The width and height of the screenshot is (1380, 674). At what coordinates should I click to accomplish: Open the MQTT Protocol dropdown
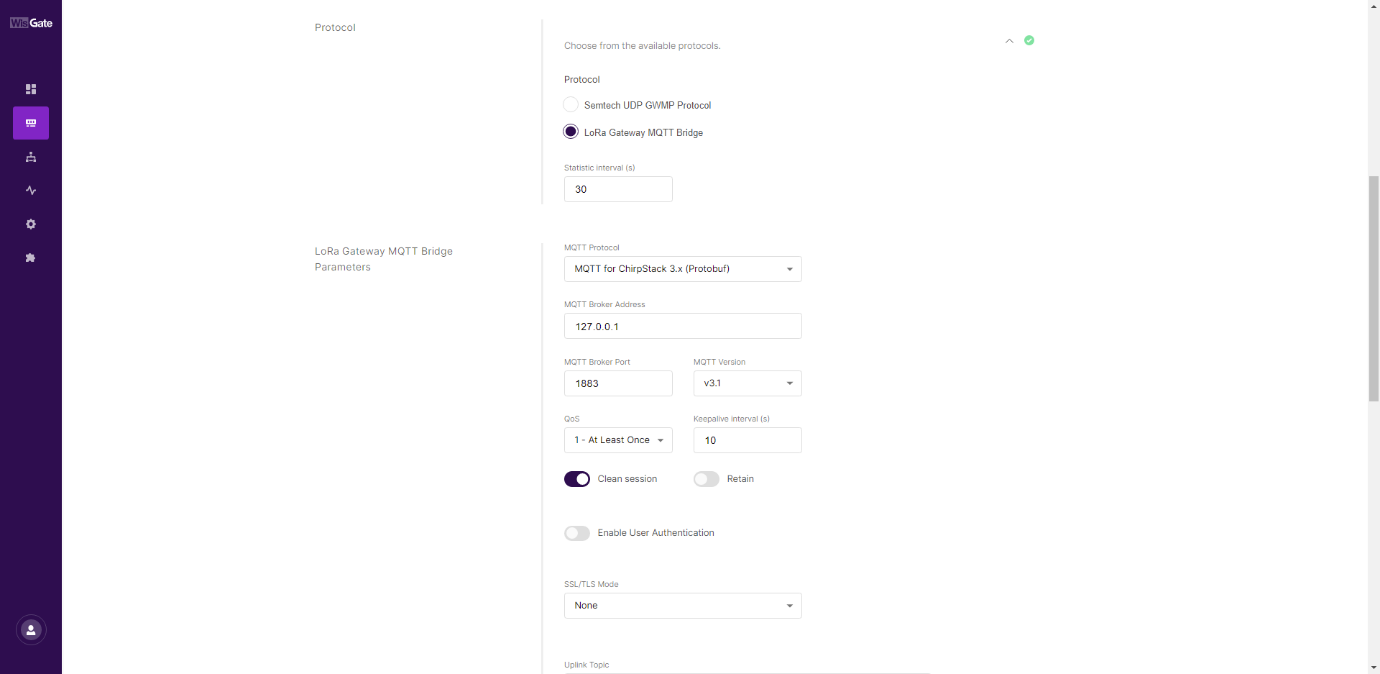pos(682,268)
